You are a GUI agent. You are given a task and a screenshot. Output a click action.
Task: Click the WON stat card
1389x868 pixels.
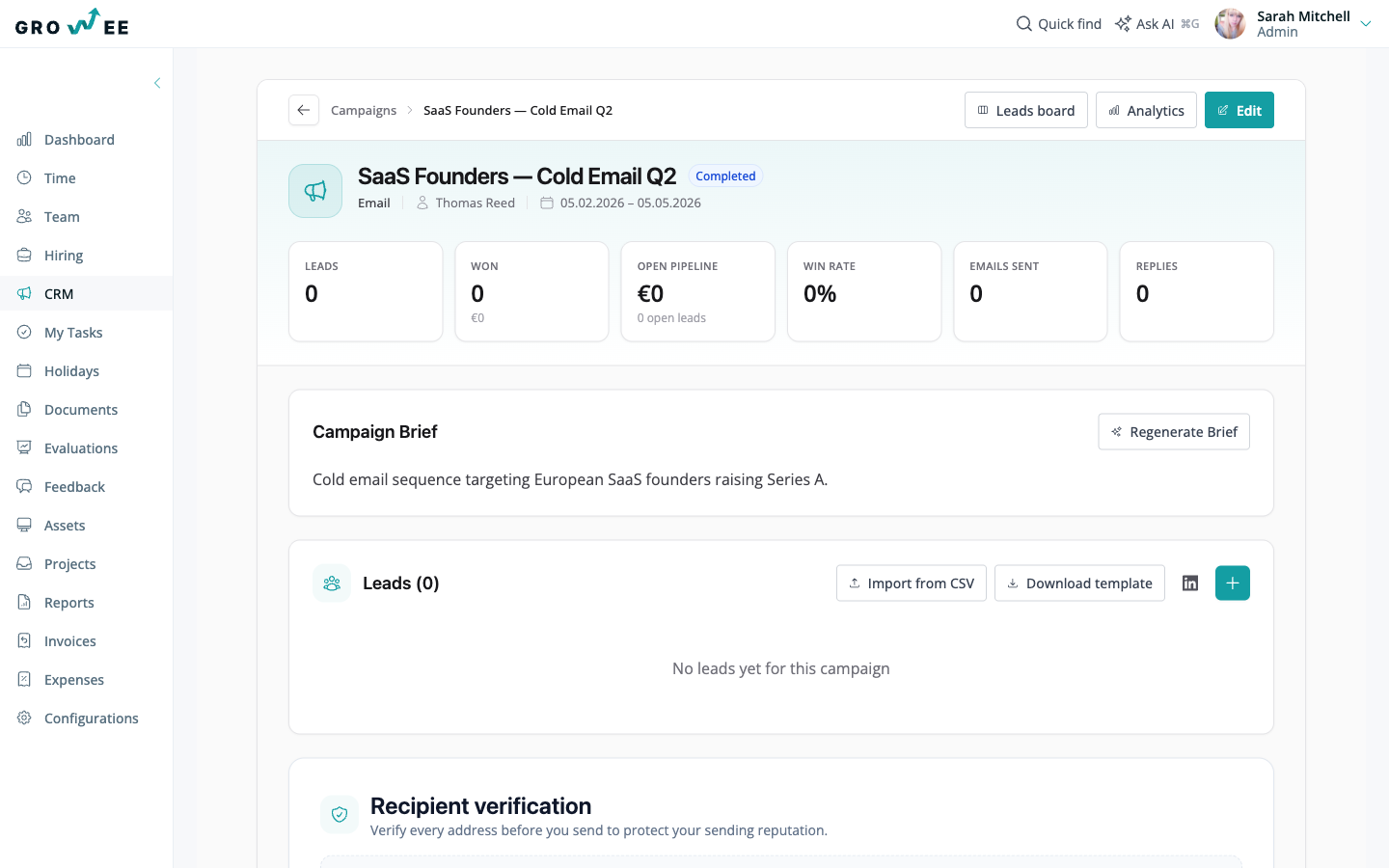click(x=531, y=291)
